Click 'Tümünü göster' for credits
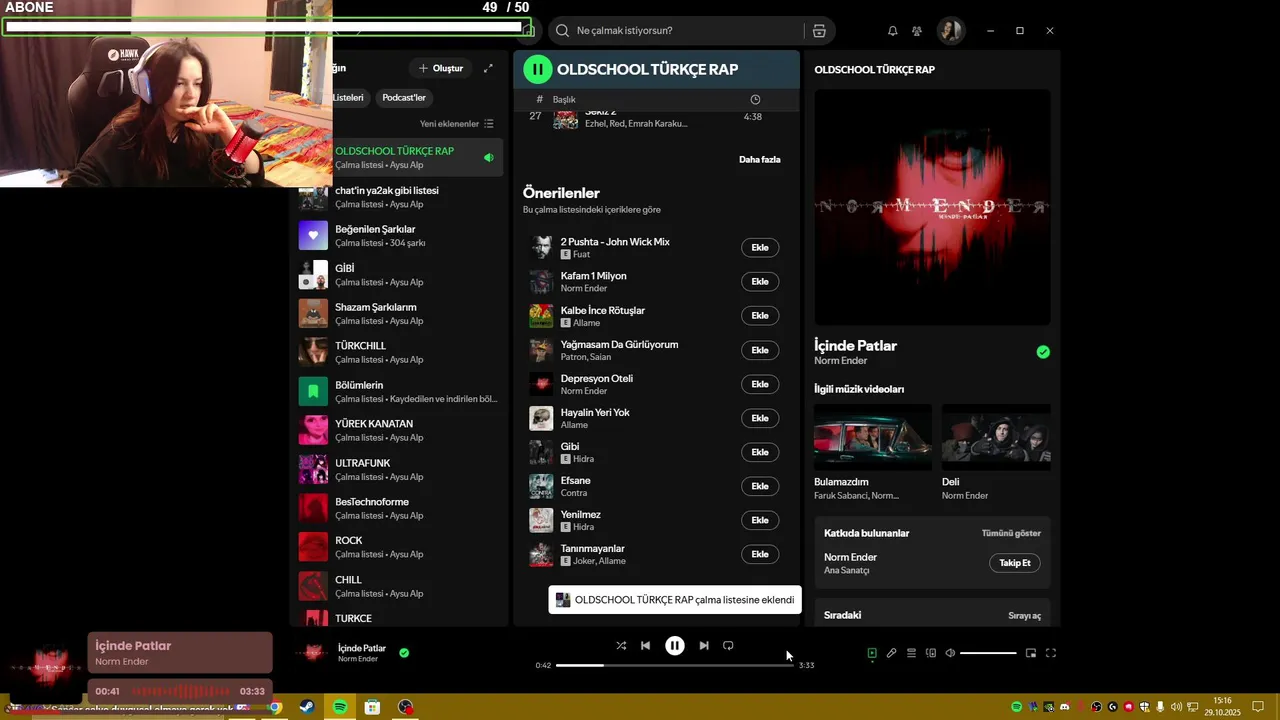The height and width of the screenshot is (720, 1280). (1011, 533)
